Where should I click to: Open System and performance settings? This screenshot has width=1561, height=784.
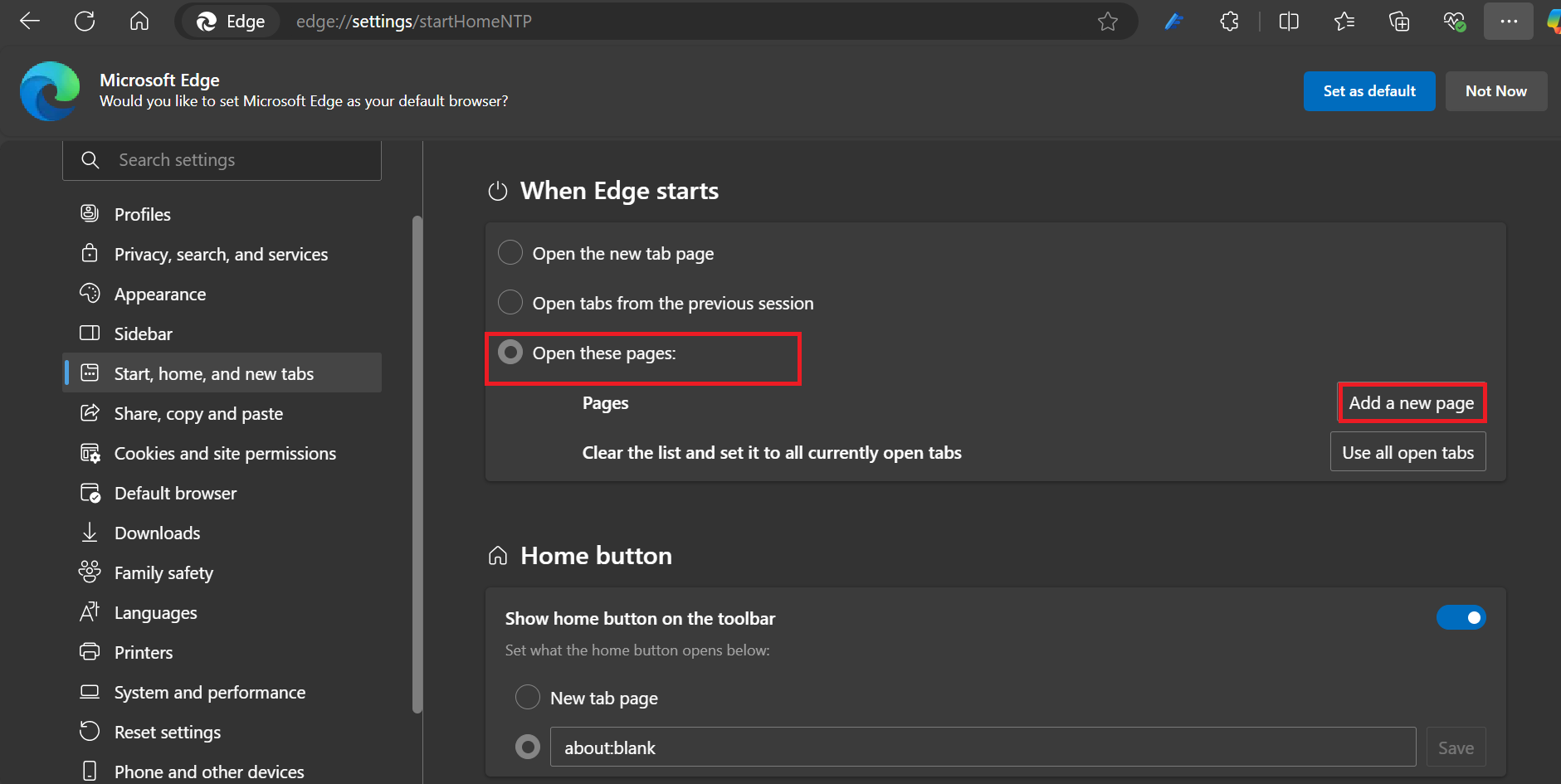(x=222, y=692)
